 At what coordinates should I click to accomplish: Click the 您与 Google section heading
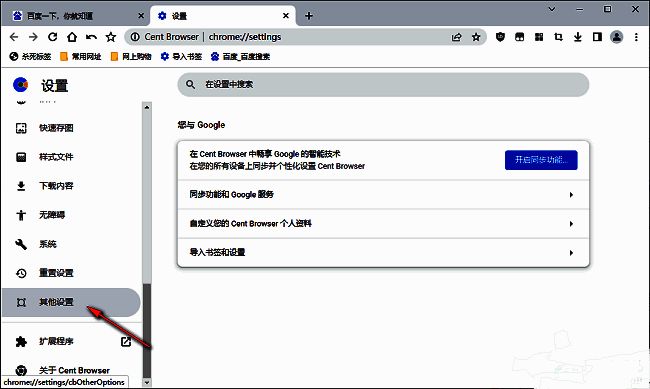pyautogui.click(x=201, y=125)
